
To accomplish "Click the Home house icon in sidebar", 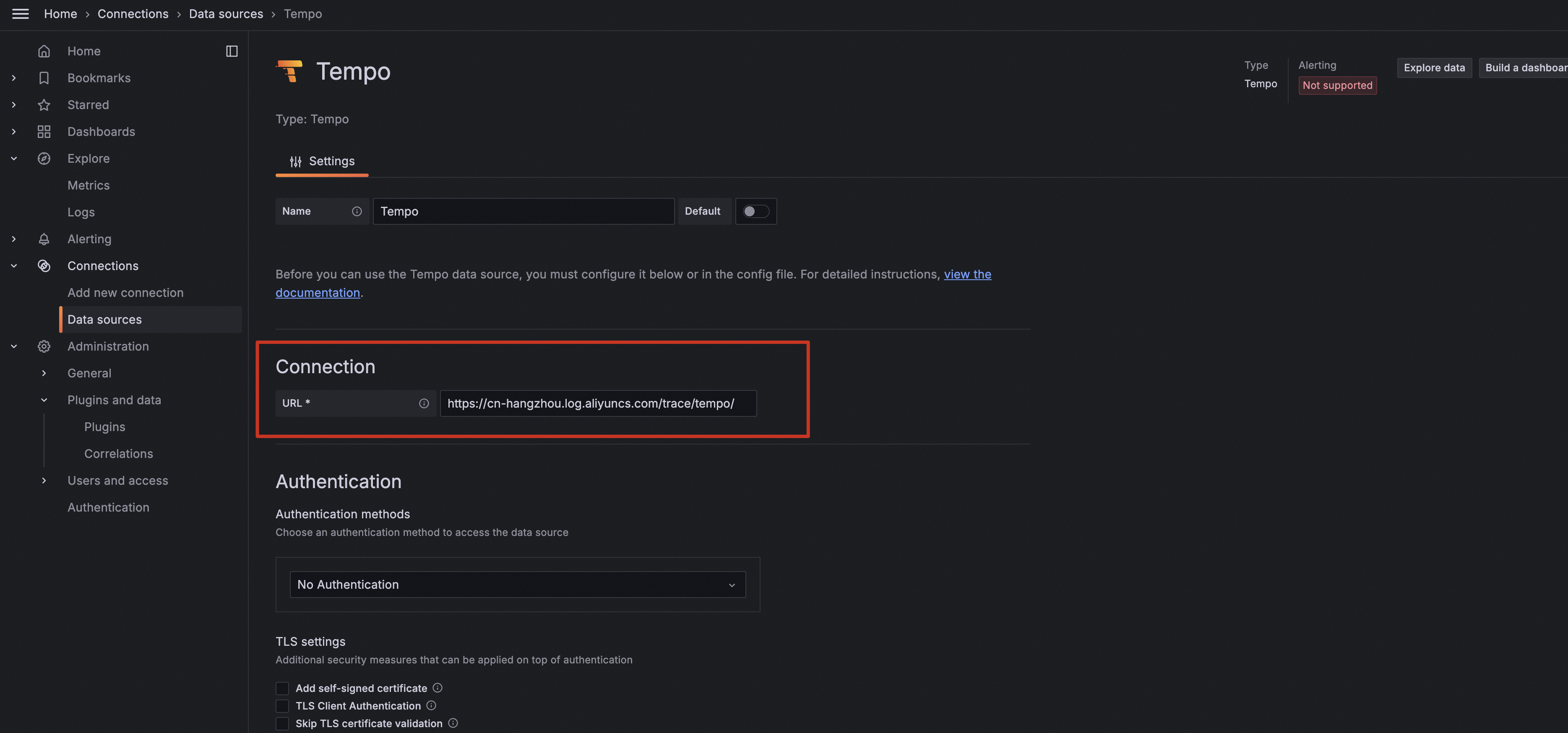I will (x=44, y=51).
